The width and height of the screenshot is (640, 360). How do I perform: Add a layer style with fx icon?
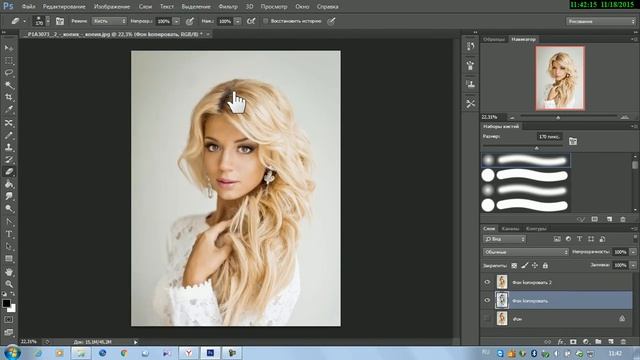pyautogui.click(x=561, y=342)
